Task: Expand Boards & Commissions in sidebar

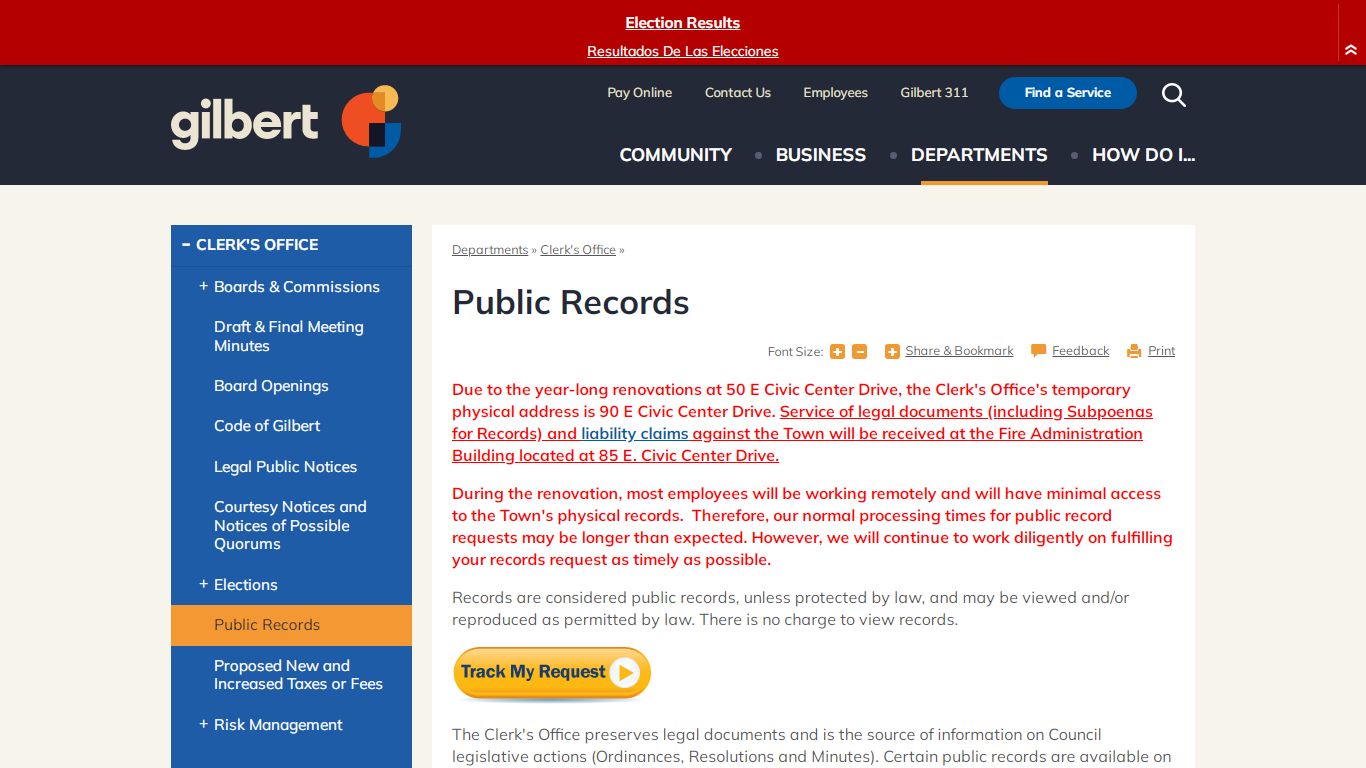Action: (x=203, y=286)
